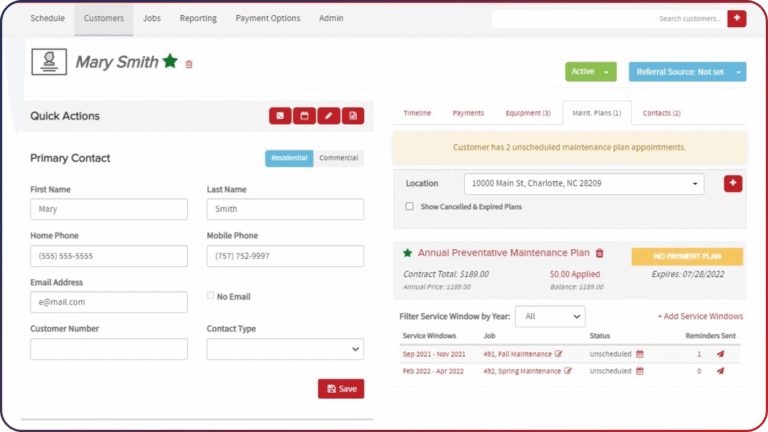The image size is (768, 432).
Task: Open the Active status dropdown
Action: (591, 72)
